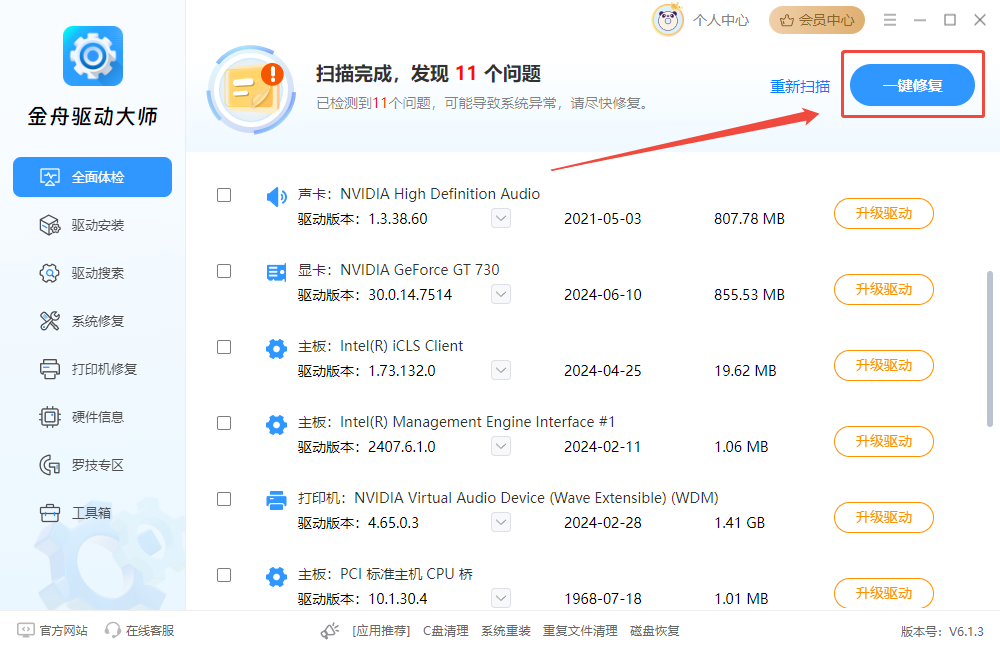The width and height of the screenshot is (1000, 650).
Task: Open the 打印机修复 section
Action: 92,369
